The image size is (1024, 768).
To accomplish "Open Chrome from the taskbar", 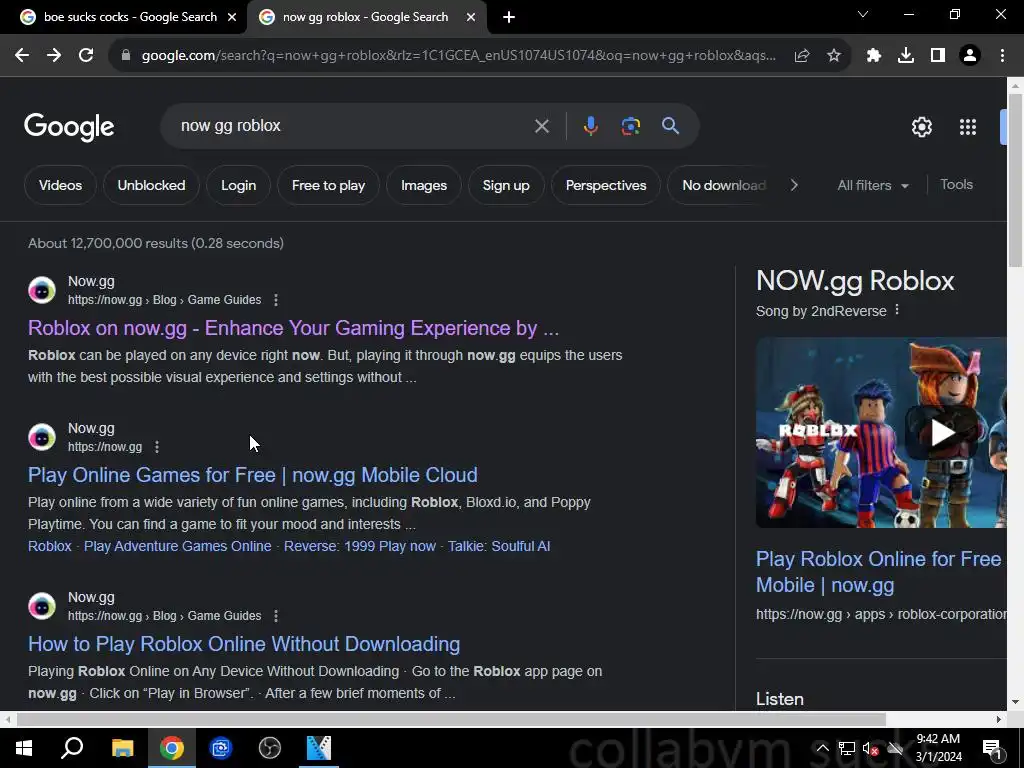I will click(171, 748).
